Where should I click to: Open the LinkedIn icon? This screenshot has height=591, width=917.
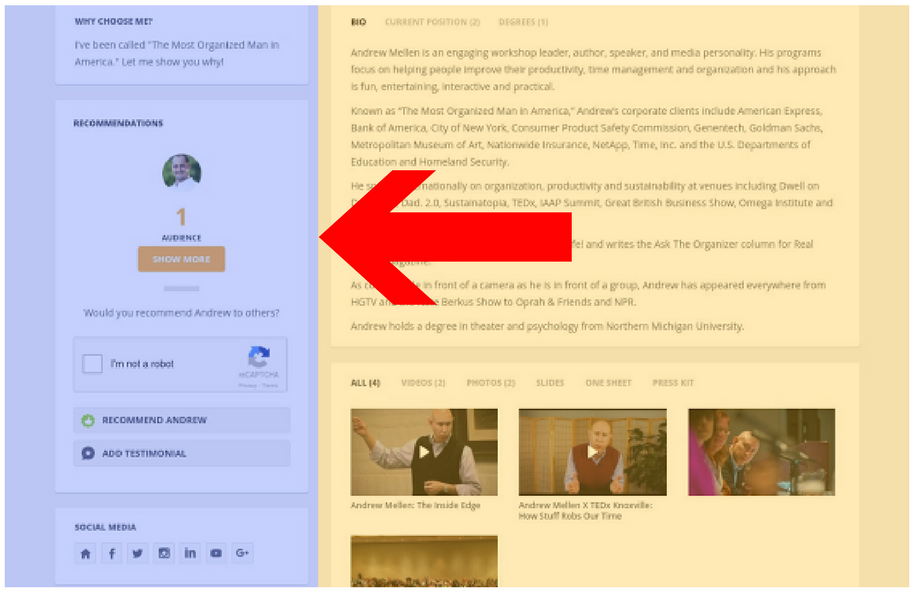[x=190, y=552]
